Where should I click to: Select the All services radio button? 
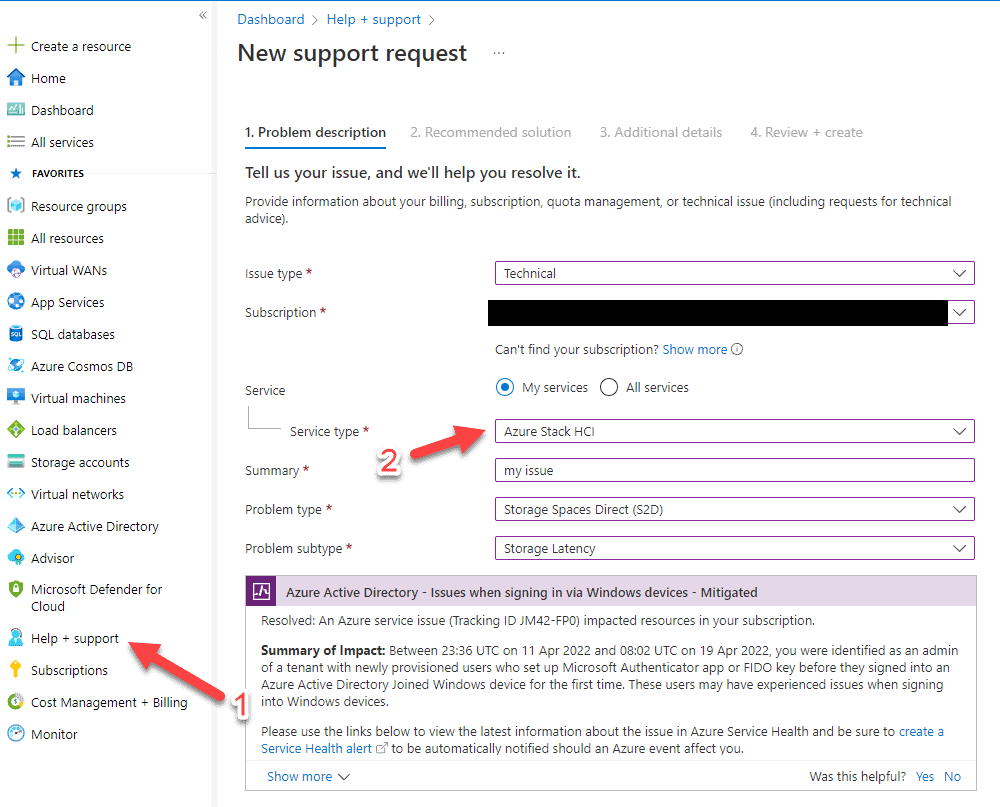click(608, 387)
